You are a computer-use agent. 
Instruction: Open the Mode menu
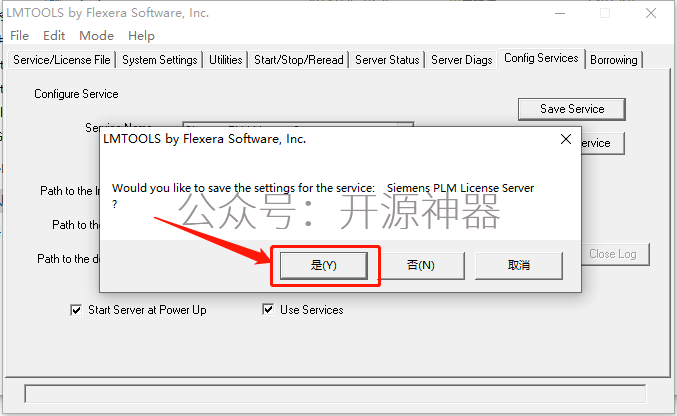point(96,36)
